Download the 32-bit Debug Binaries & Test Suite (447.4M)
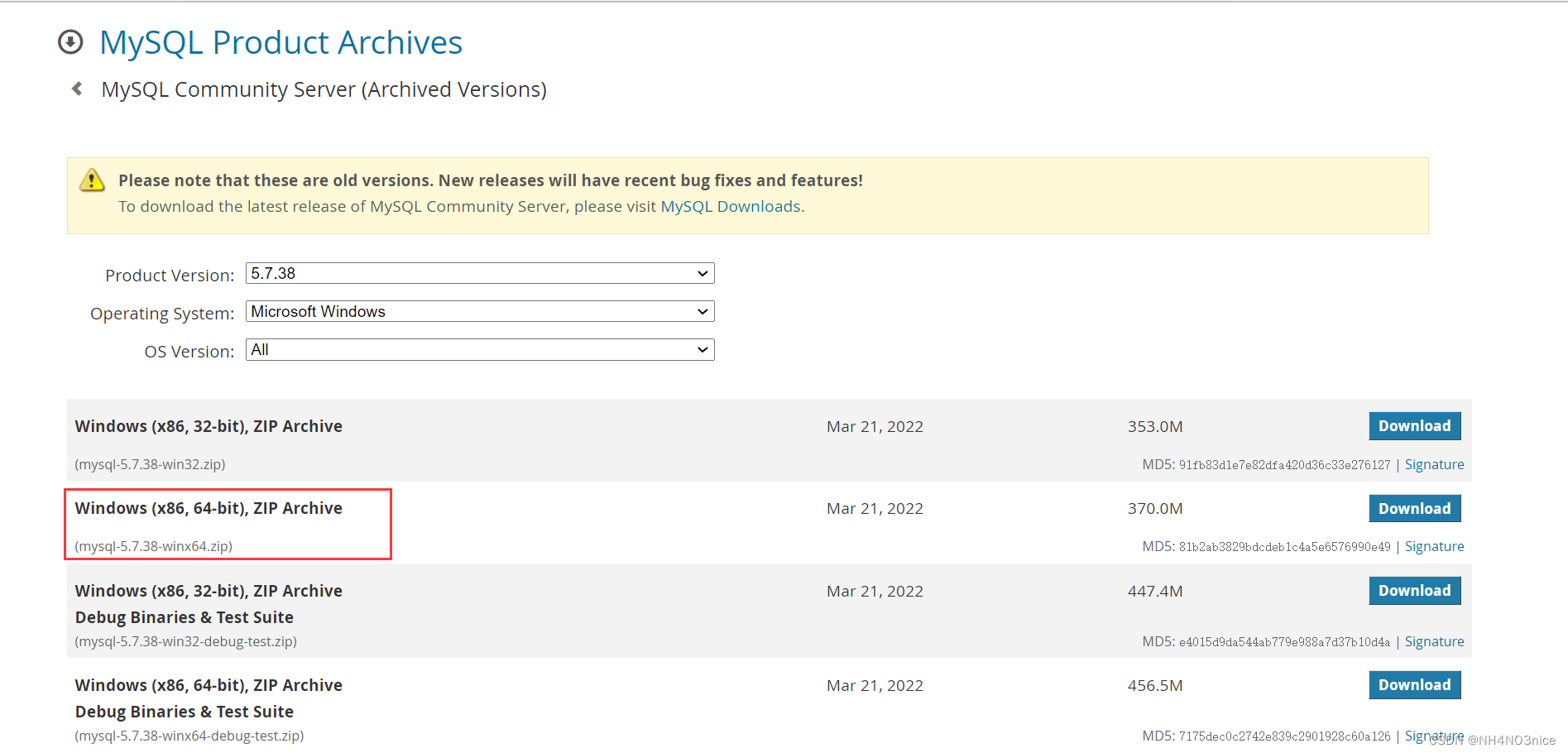The height and width of the screenshot is (753, 1568). pos(1415,591)
